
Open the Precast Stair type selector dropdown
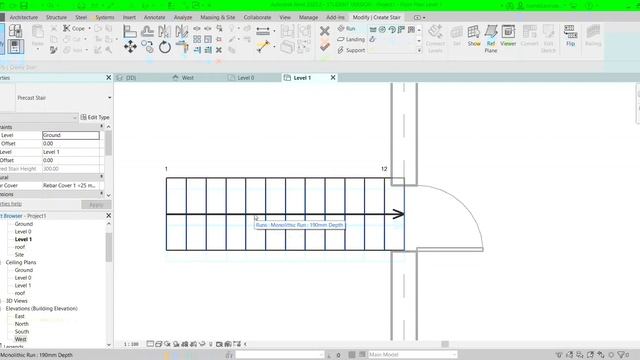click(109, 98)
